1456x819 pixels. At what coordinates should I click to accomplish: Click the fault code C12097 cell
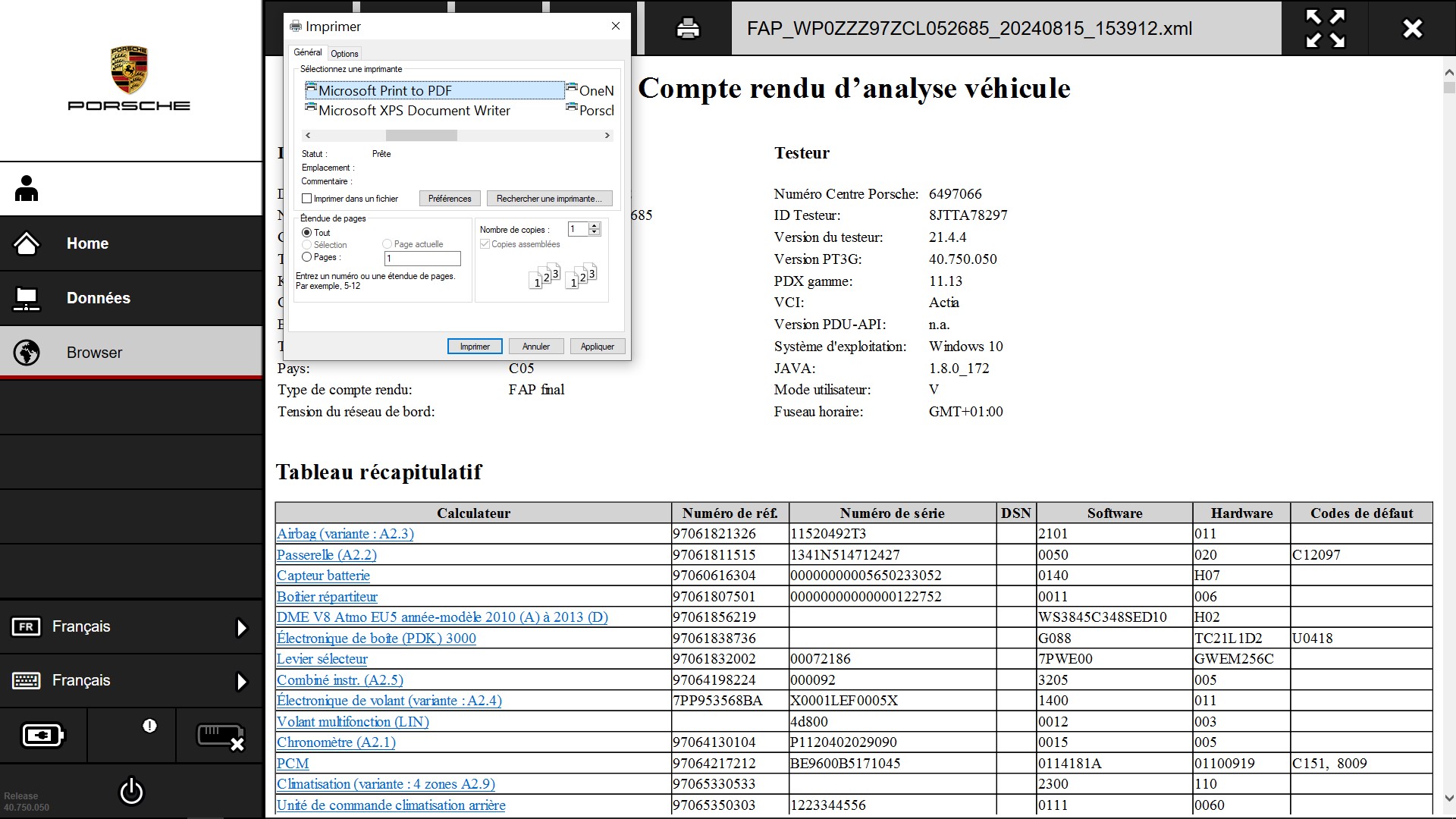click(1361, 555)
